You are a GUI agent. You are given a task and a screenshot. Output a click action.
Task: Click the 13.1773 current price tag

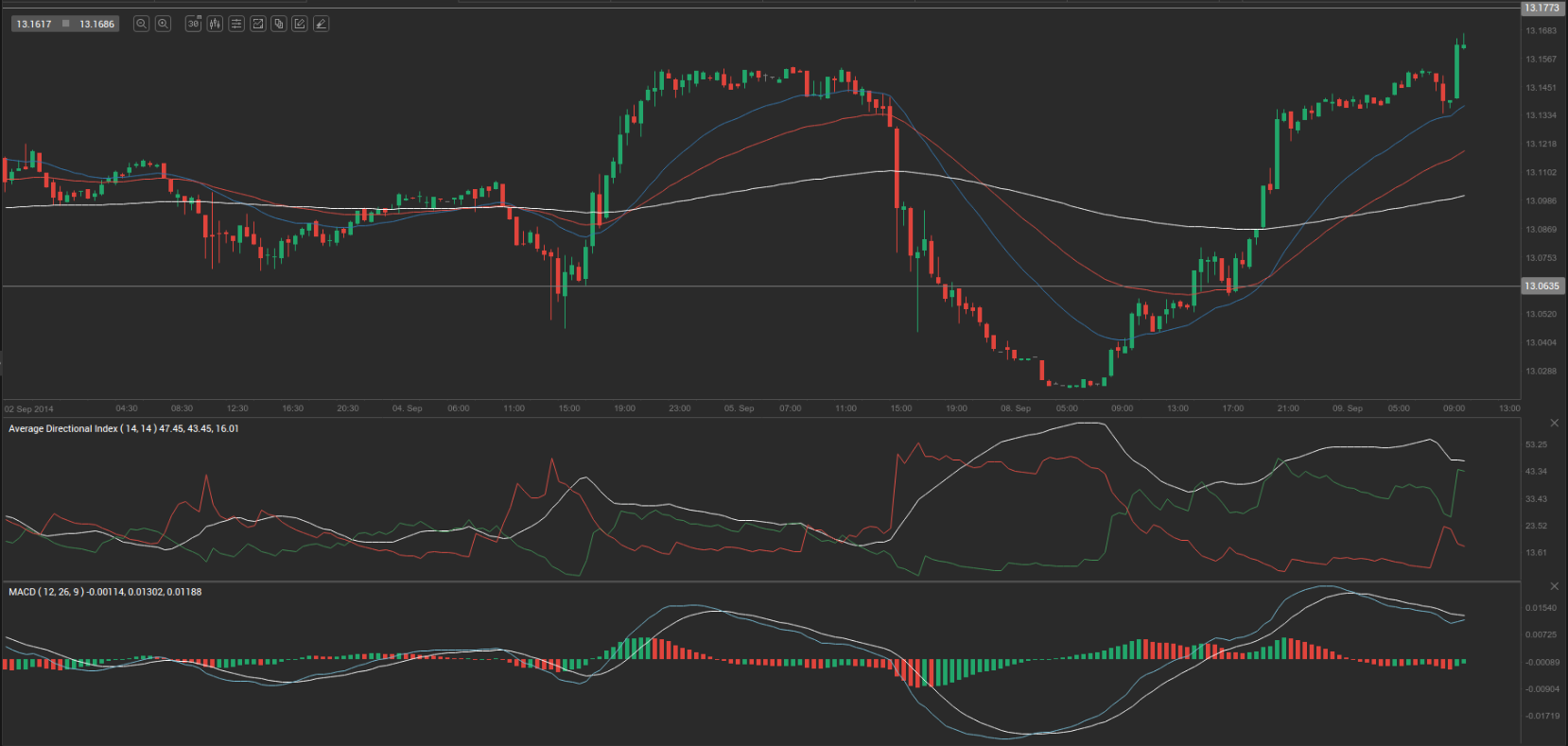tap(1542, 8)
